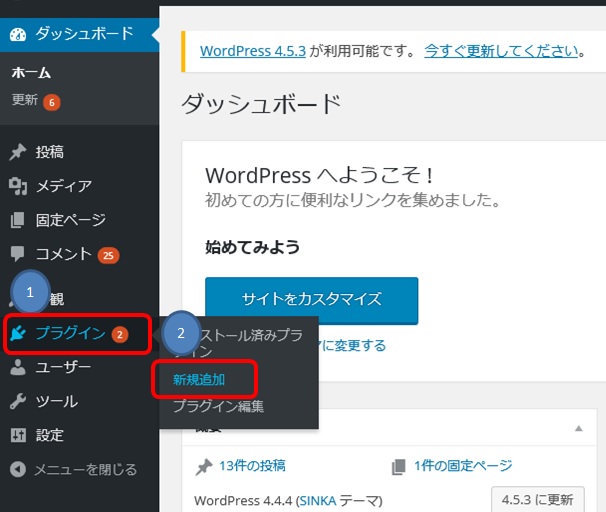
Task: Collapse the overview widget triangle
Action: pyautogui.click(x=579, y=428)
